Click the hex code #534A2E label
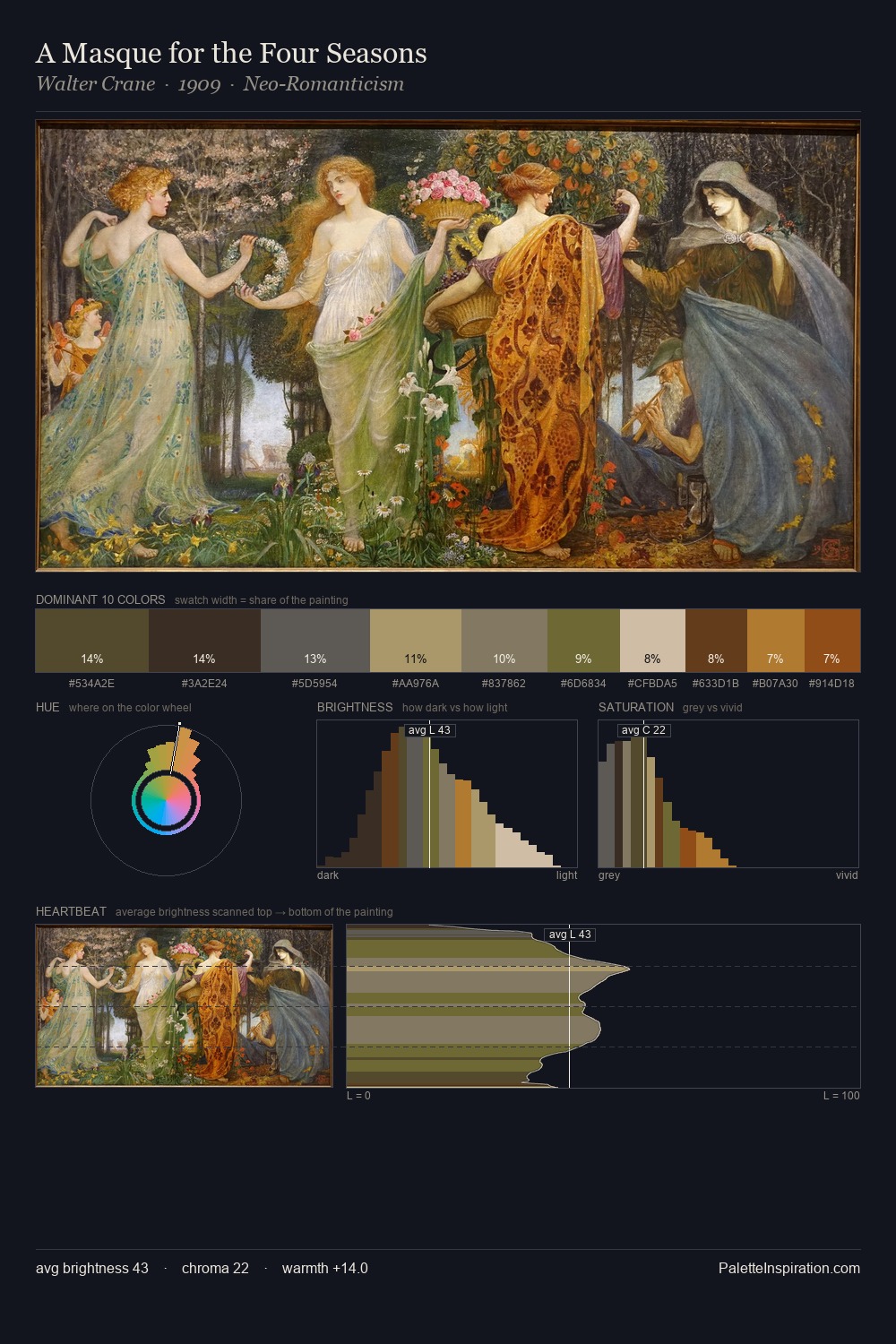896x1344 pixels. (x=91, y=684)
